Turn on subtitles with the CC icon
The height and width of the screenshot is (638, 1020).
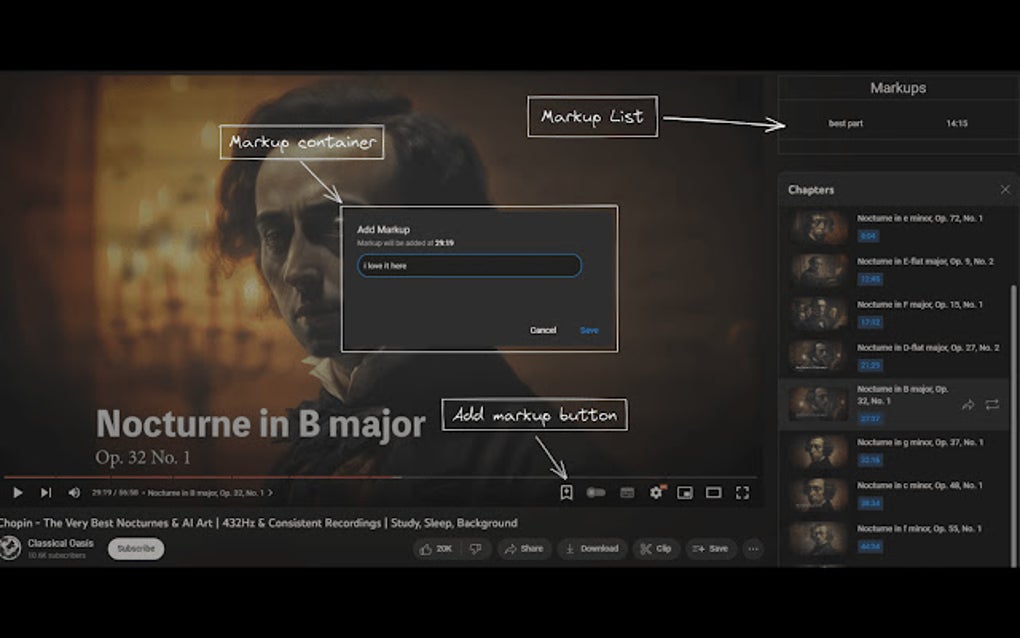(x=625, y=492)
